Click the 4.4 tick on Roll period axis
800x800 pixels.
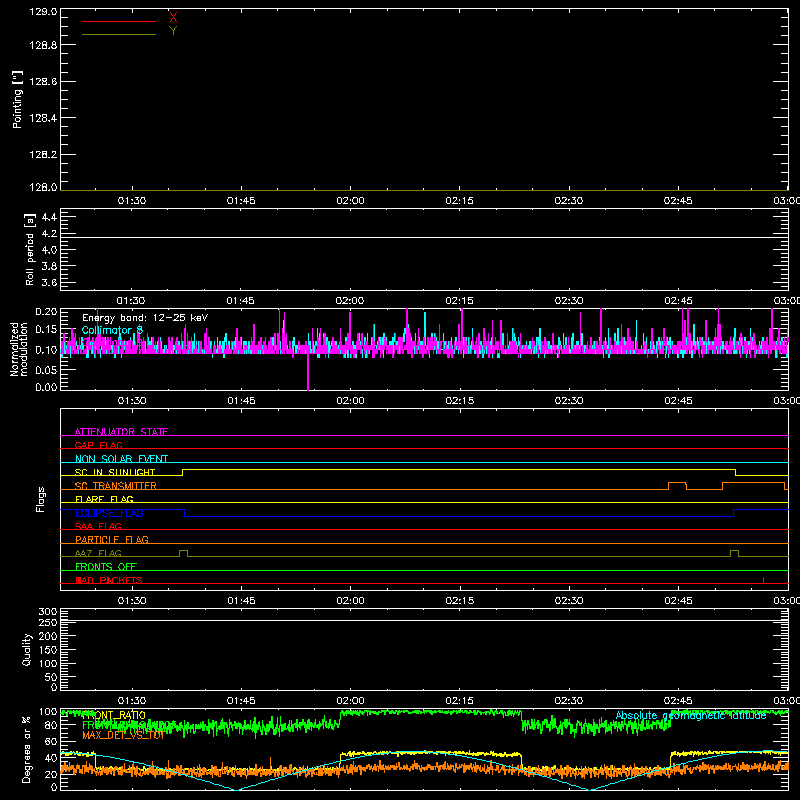click(x=49, y=217)
